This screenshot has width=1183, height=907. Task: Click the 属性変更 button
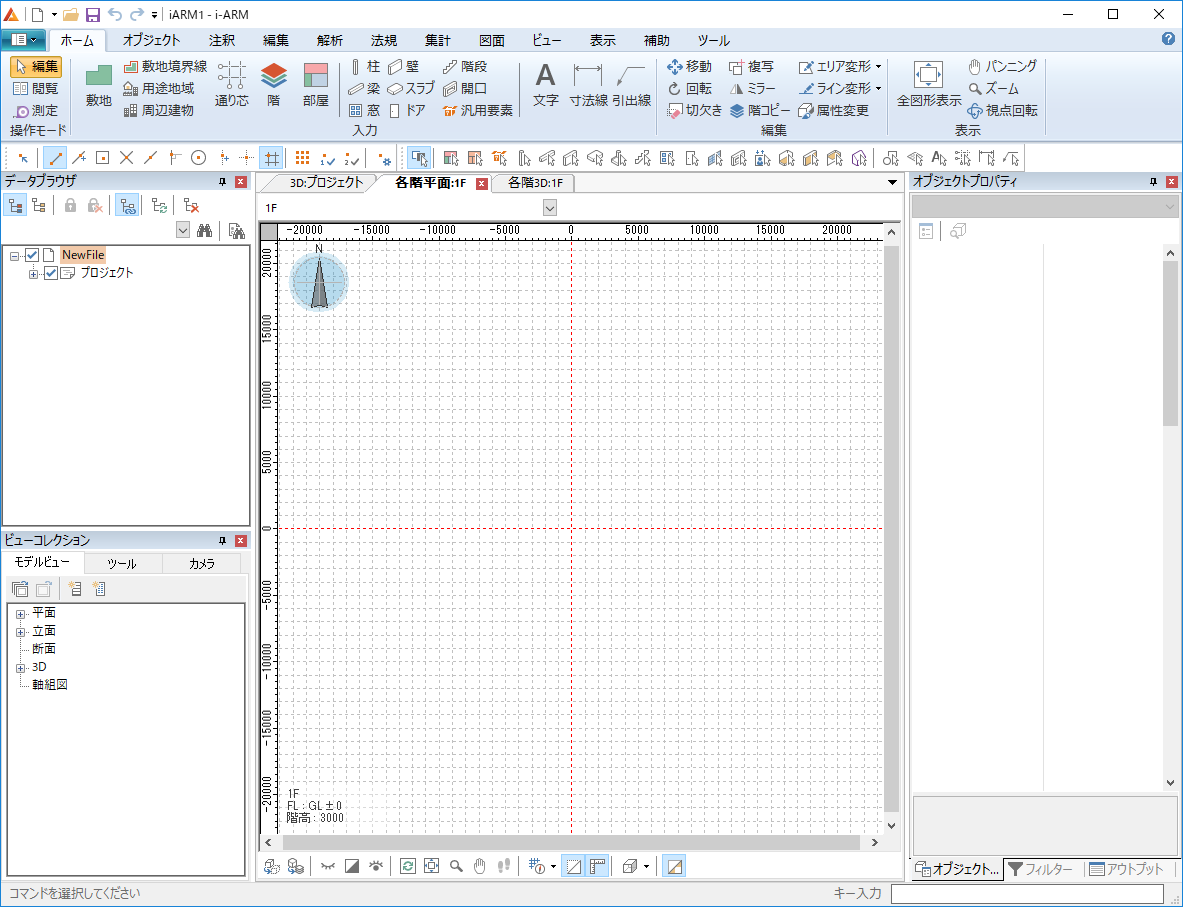tap(833, 110)
